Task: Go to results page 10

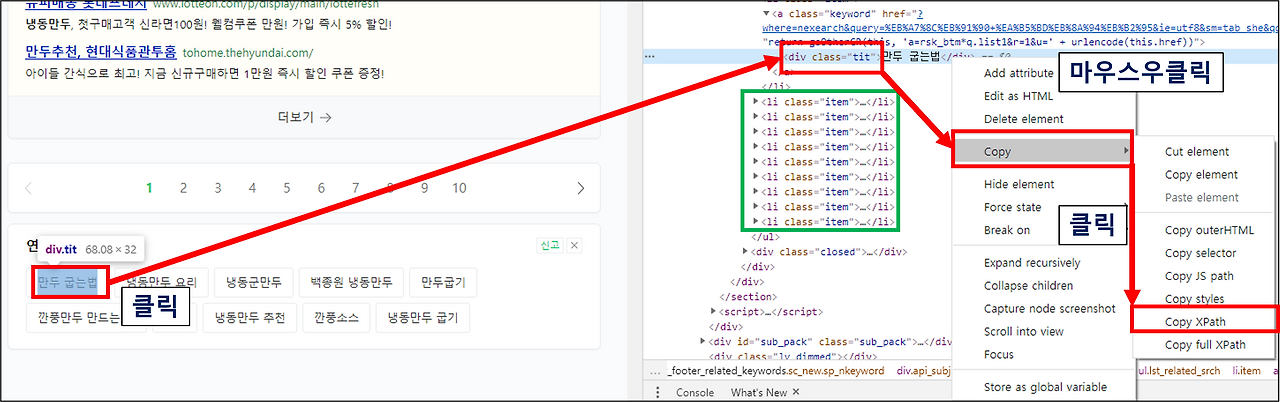Action: pyautogui.click(x=459, y=188)
